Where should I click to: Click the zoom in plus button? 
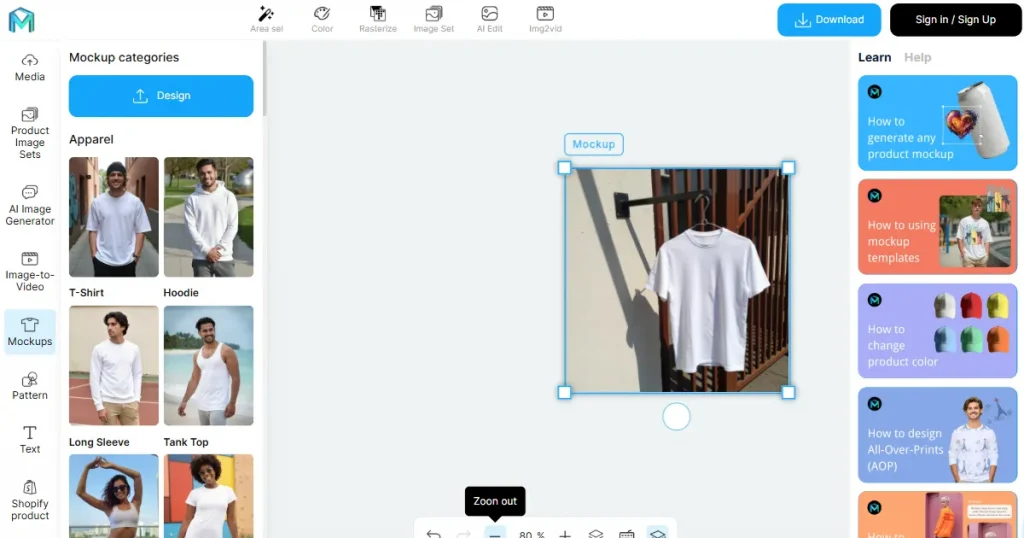click(565, 533)
